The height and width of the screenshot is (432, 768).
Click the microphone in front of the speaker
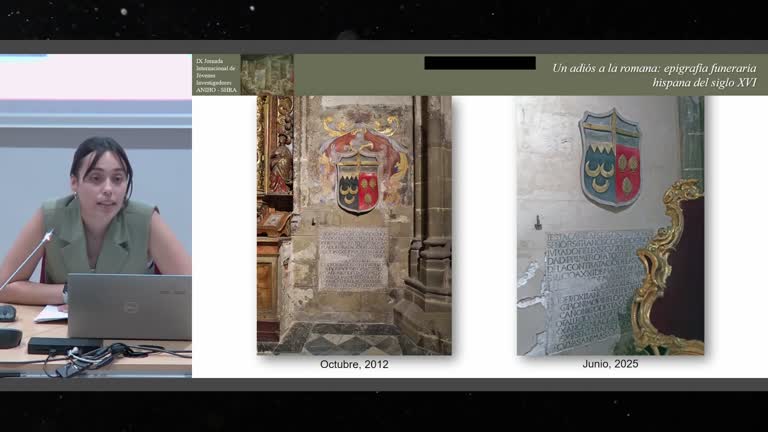[27, 260]
